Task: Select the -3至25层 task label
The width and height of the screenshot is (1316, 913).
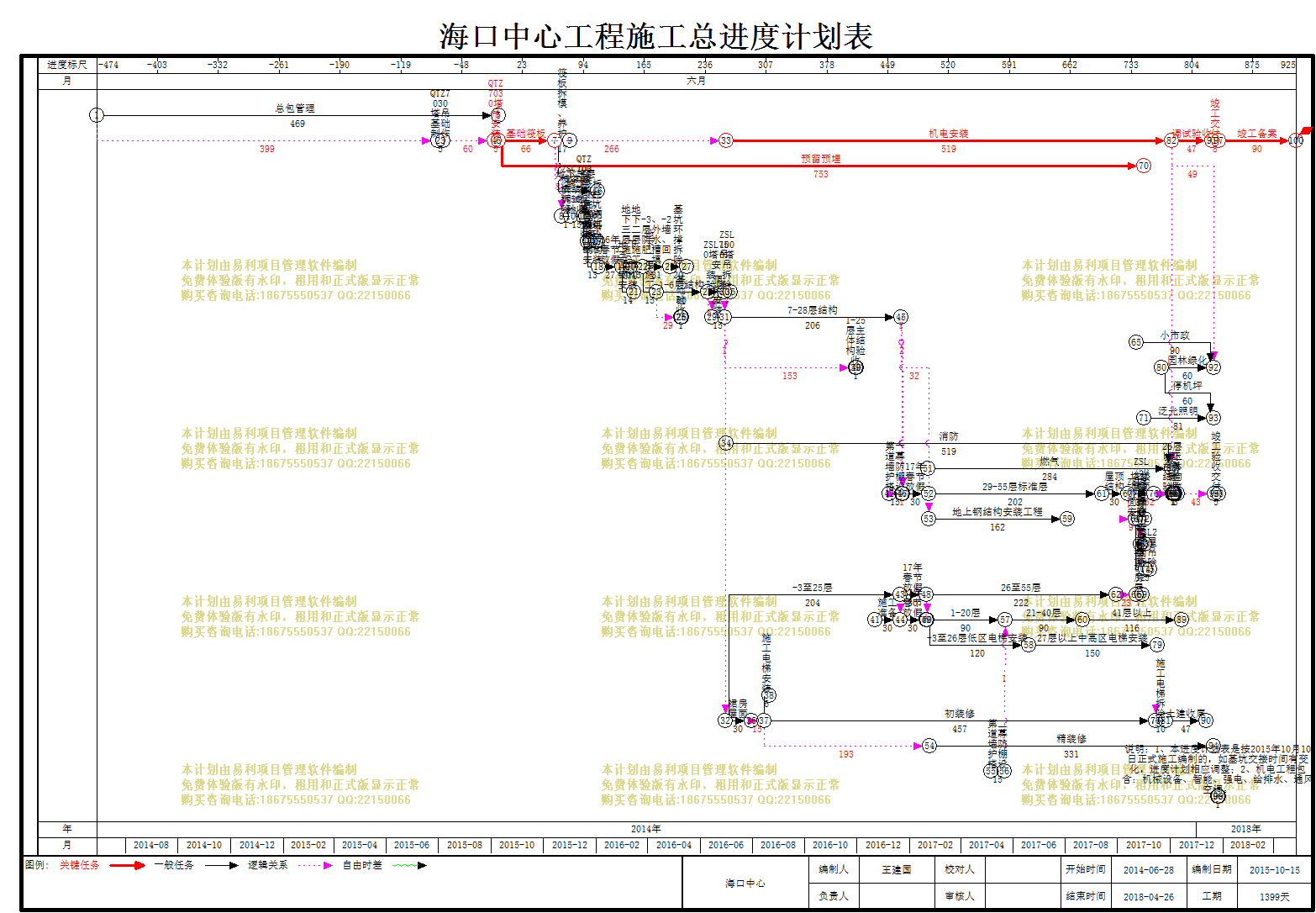Action: click(x=812, y=588)
